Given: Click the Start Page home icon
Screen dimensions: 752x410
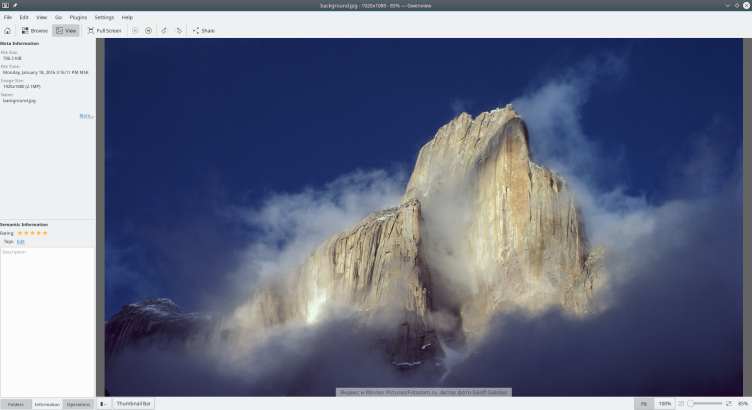Looking at the screenshot, I should (x=8, y=31).
